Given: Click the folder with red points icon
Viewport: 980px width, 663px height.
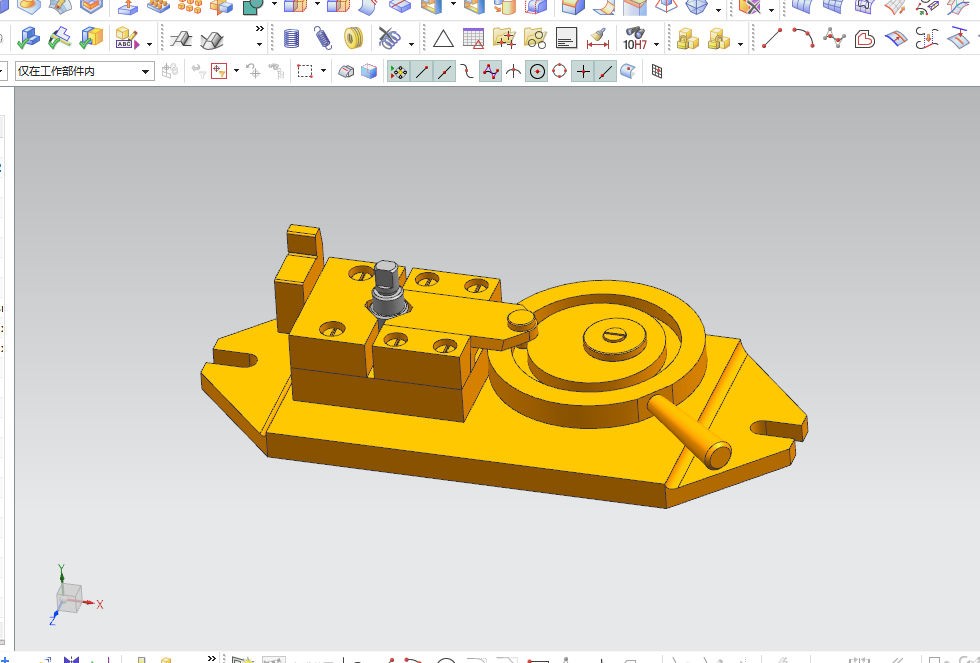Looking at the screenshot, I should point(504,39).
